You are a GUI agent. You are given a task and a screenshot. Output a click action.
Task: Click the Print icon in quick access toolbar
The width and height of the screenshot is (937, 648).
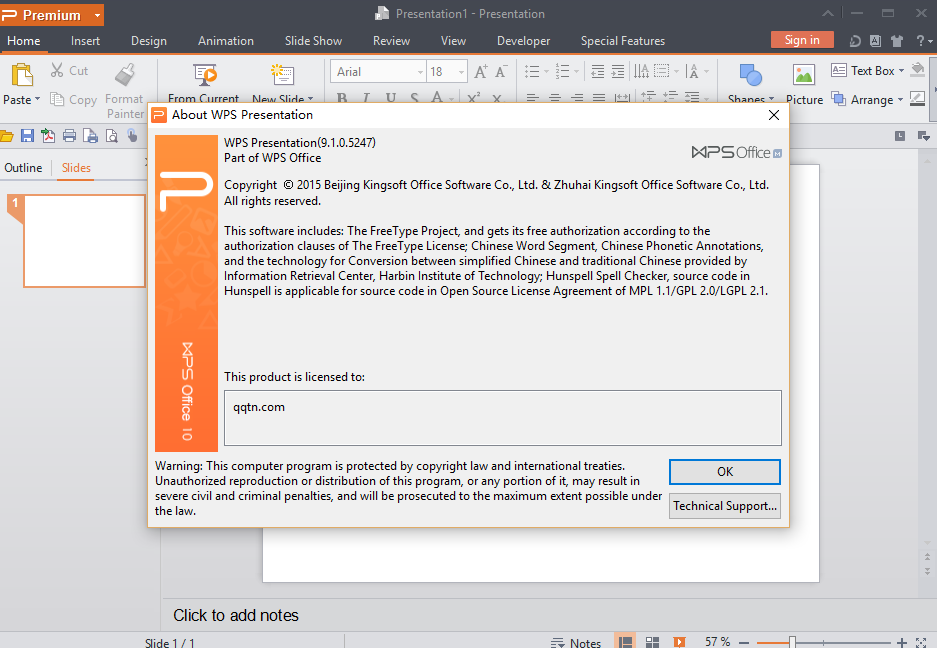tap(69, 136)
